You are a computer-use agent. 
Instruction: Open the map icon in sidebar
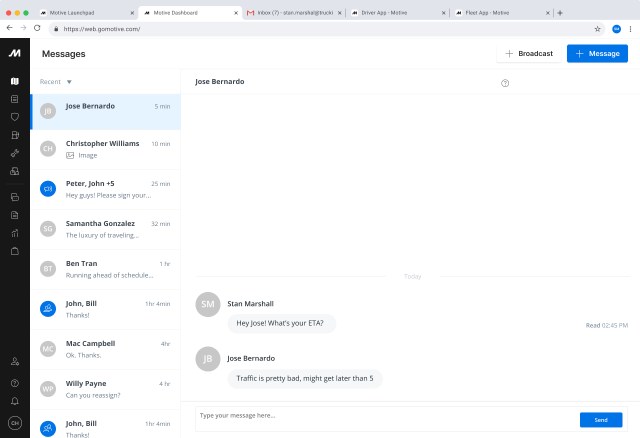tap(14, 81)
